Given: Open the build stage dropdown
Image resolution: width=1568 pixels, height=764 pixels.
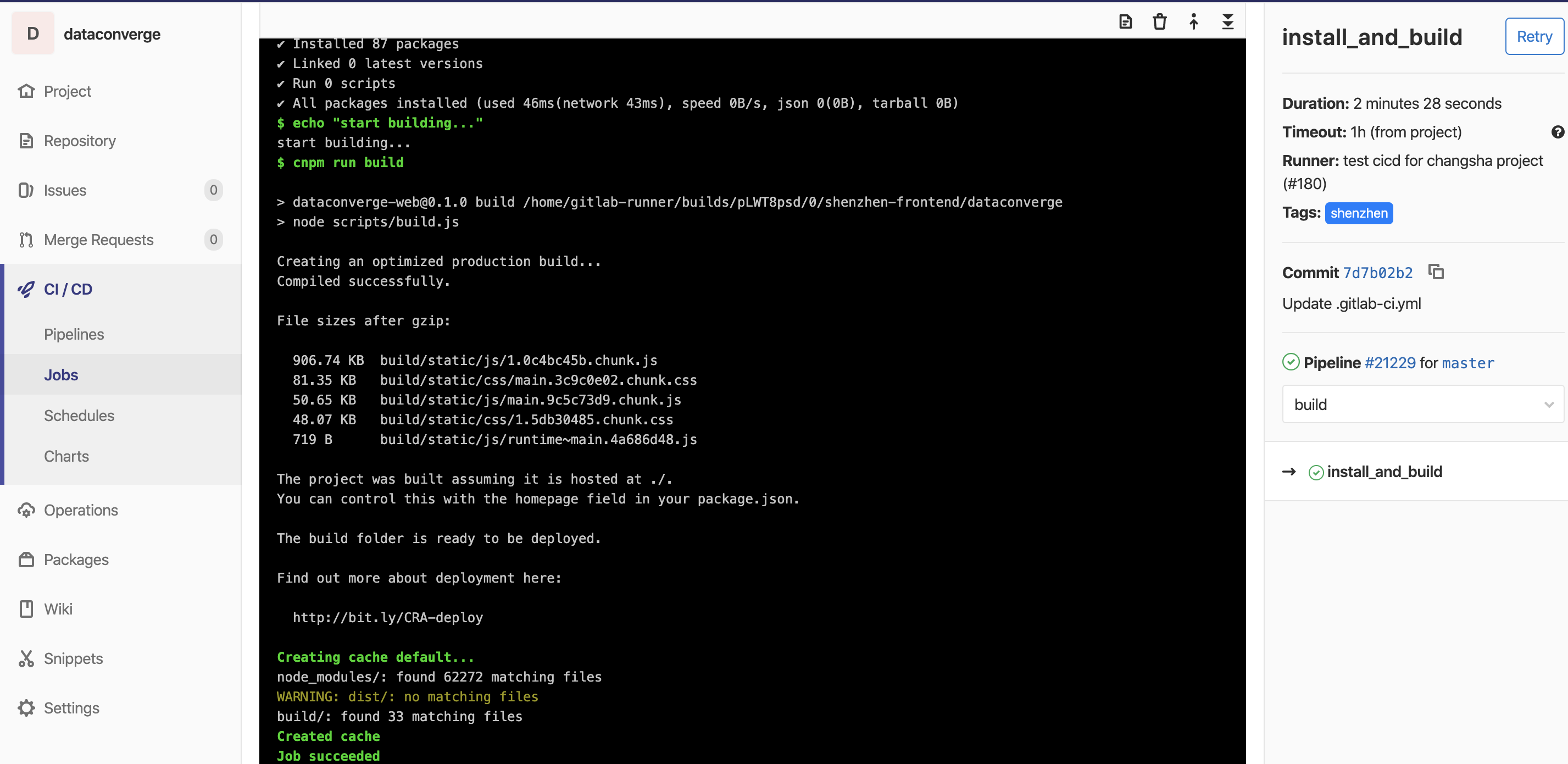Looking at the screenshot, I should [x=1422, y=404].
